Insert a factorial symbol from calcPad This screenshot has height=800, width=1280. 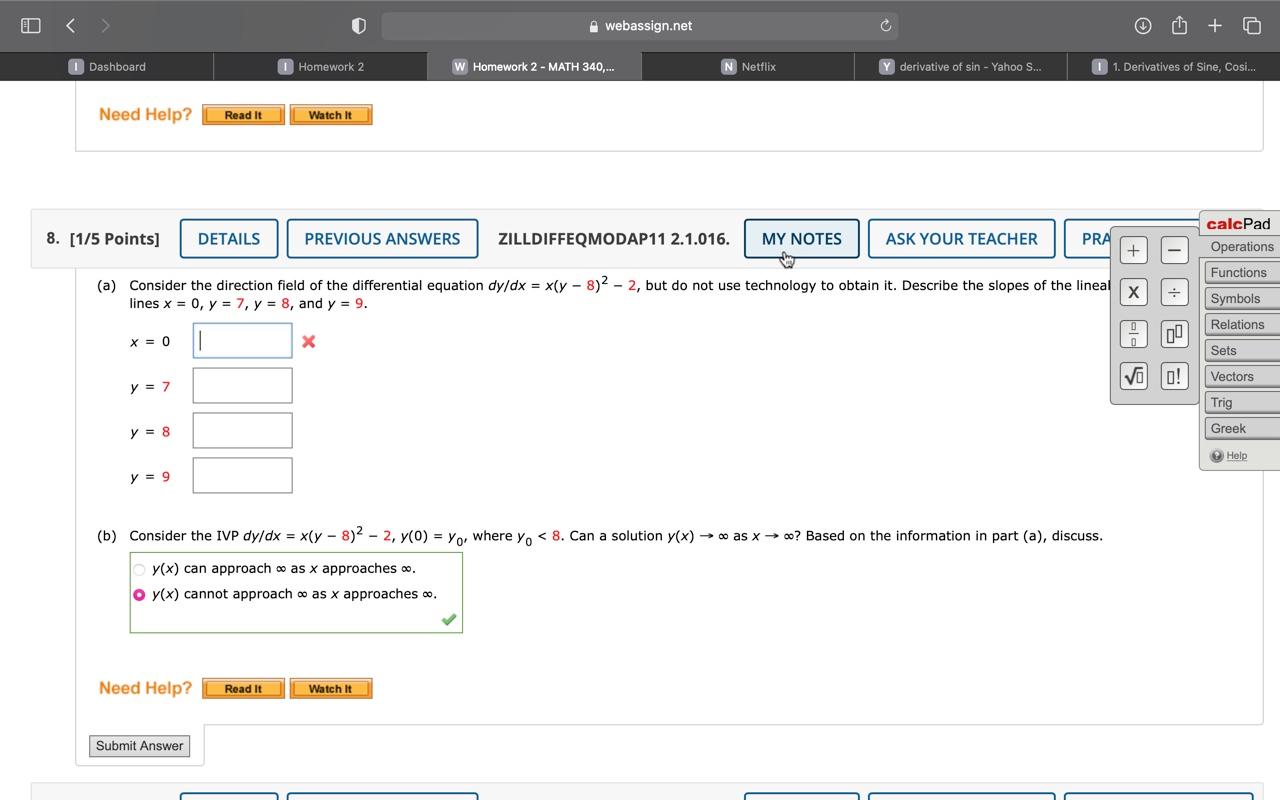[1173, 376]
